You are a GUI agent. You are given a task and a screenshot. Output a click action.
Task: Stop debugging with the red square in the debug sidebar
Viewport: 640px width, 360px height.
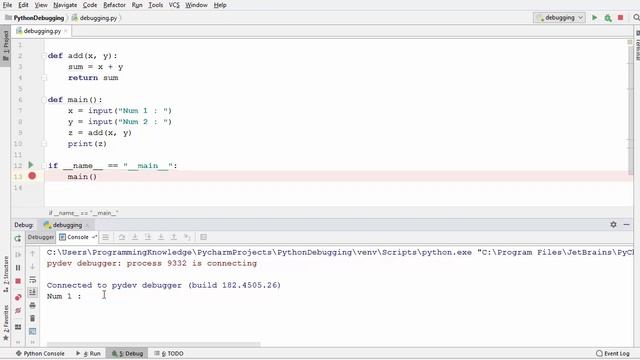pyautogui.click(x=18, y=281)
